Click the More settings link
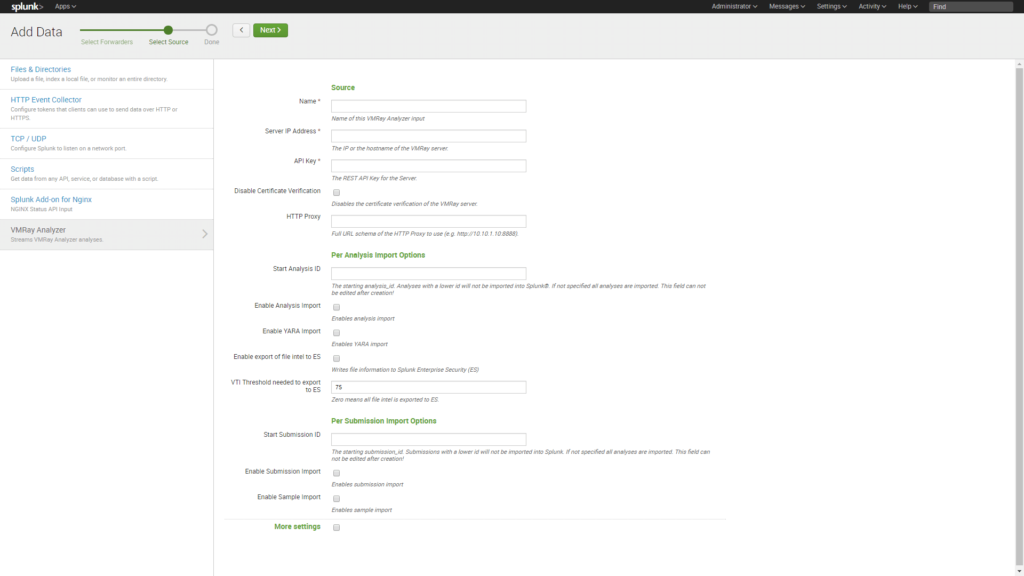 297,527
